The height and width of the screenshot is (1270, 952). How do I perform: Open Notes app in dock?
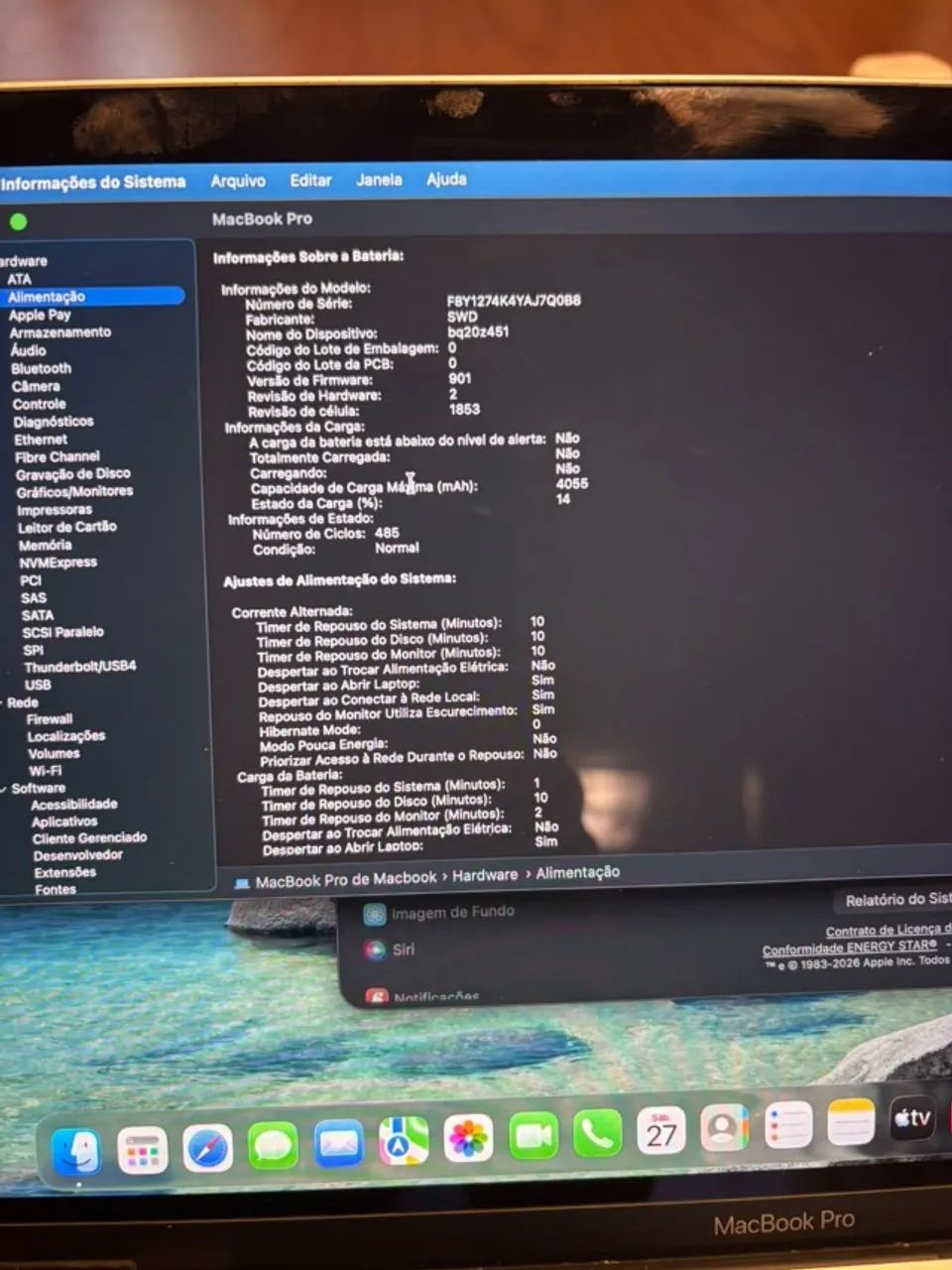click(x=851, y=1122)
